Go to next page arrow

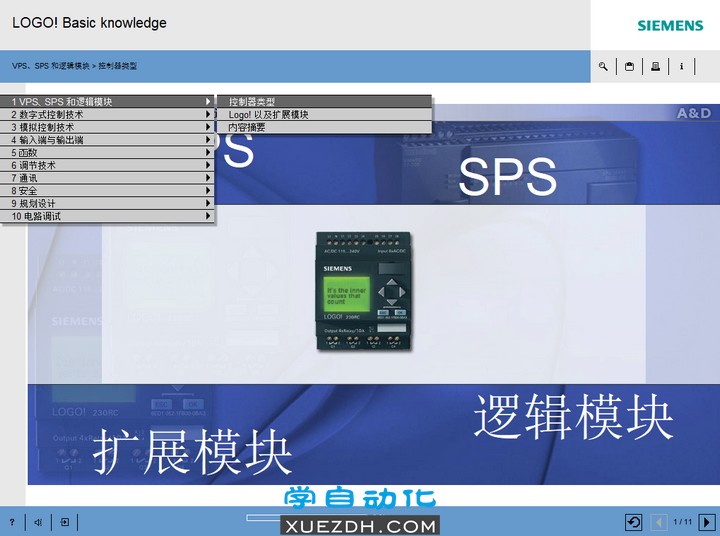tap(707, 522)
